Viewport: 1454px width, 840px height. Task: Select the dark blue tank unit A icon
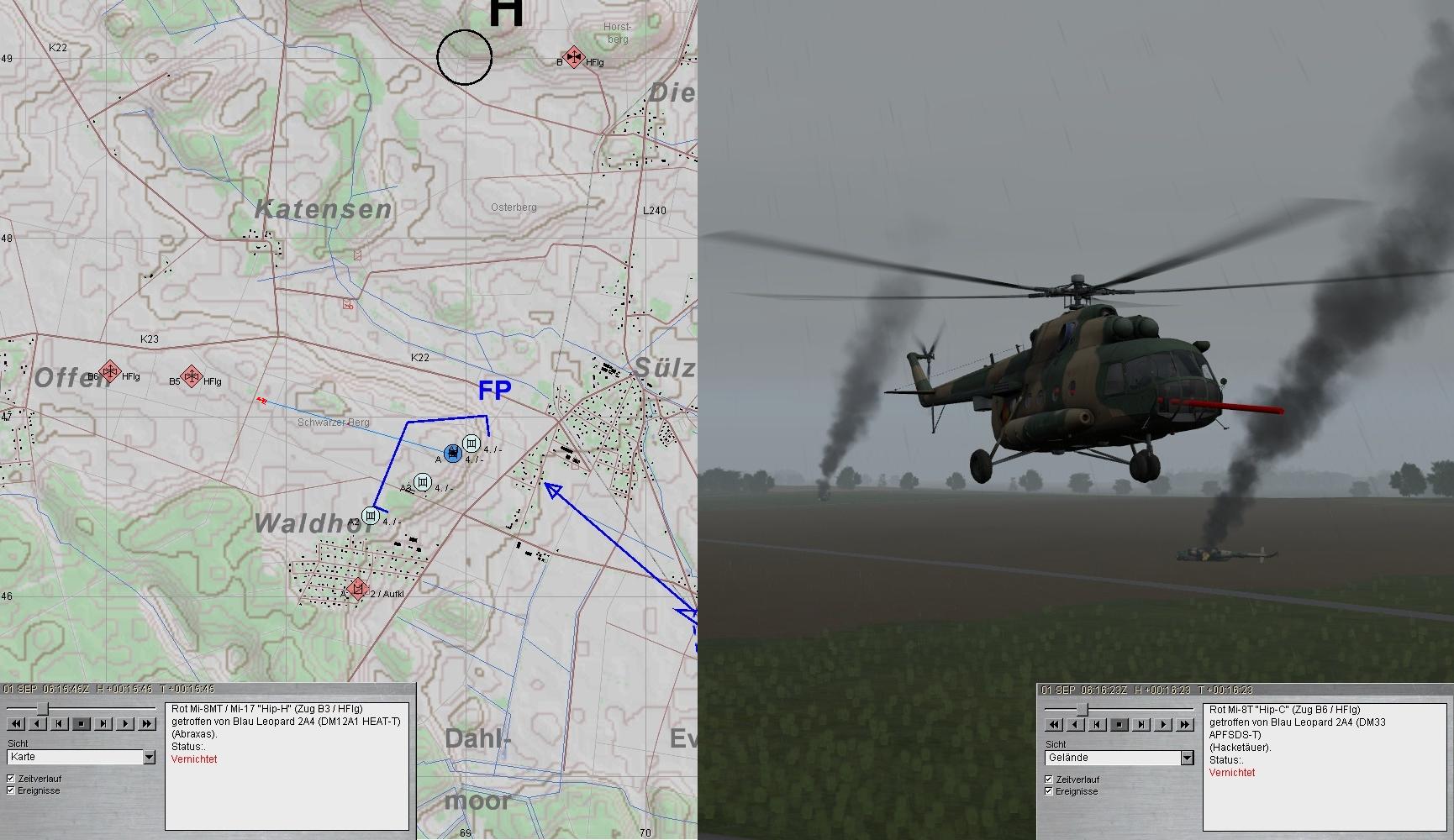pos(453,454)
